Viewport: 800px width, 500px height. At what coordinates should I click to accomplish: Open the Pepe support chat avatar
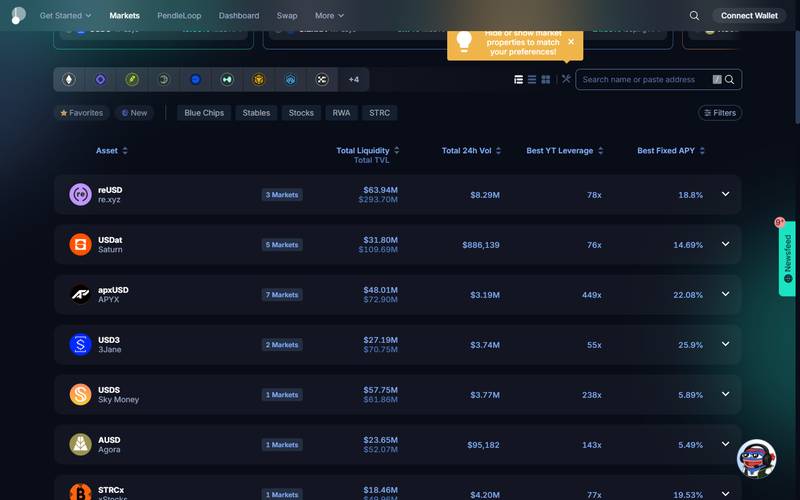[x=756, y=459]
